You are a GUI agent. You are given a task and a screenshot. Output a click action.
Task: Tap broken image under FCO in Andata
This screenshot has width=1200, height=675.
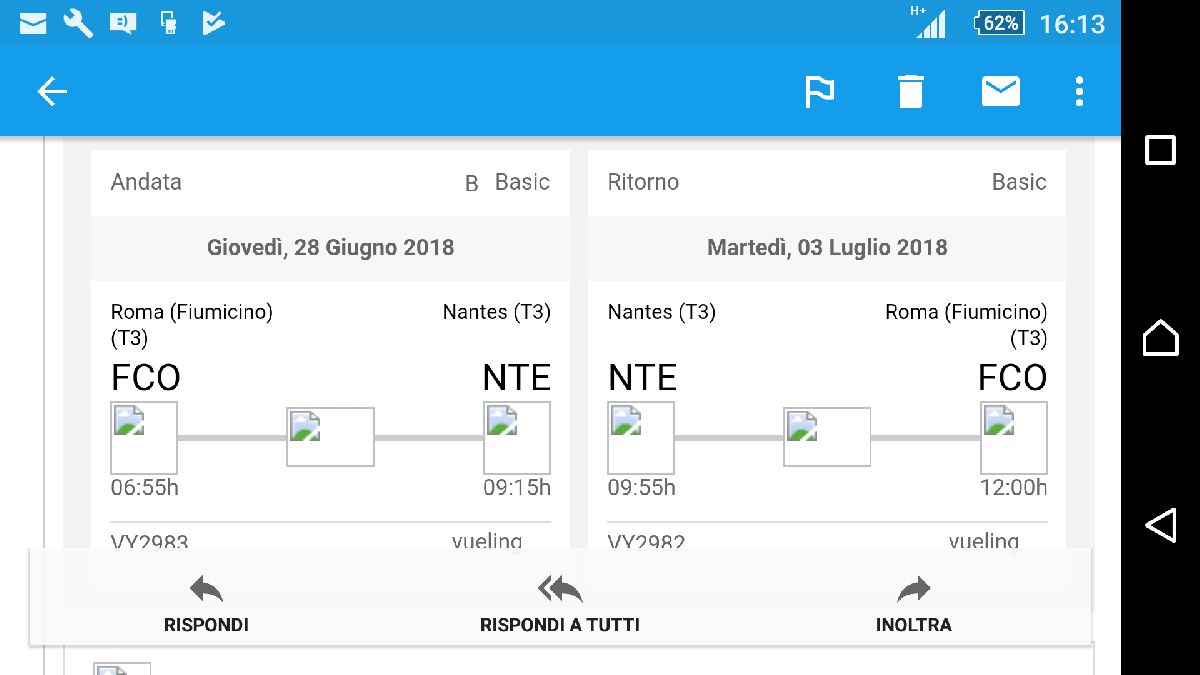point(144,438)
